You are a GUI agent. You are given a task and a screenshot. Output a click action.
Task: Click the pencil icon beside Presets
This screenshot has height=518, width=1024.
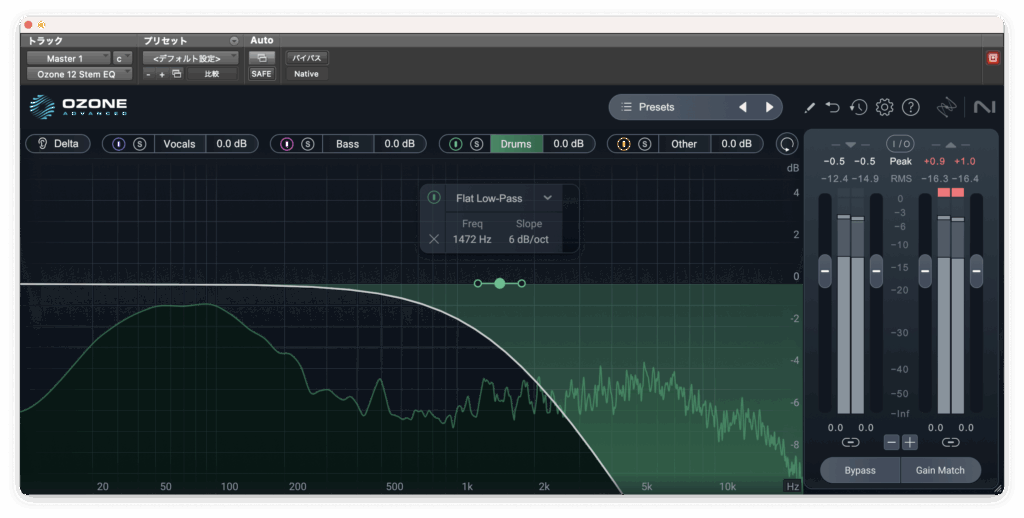click(x=809, y=107)
